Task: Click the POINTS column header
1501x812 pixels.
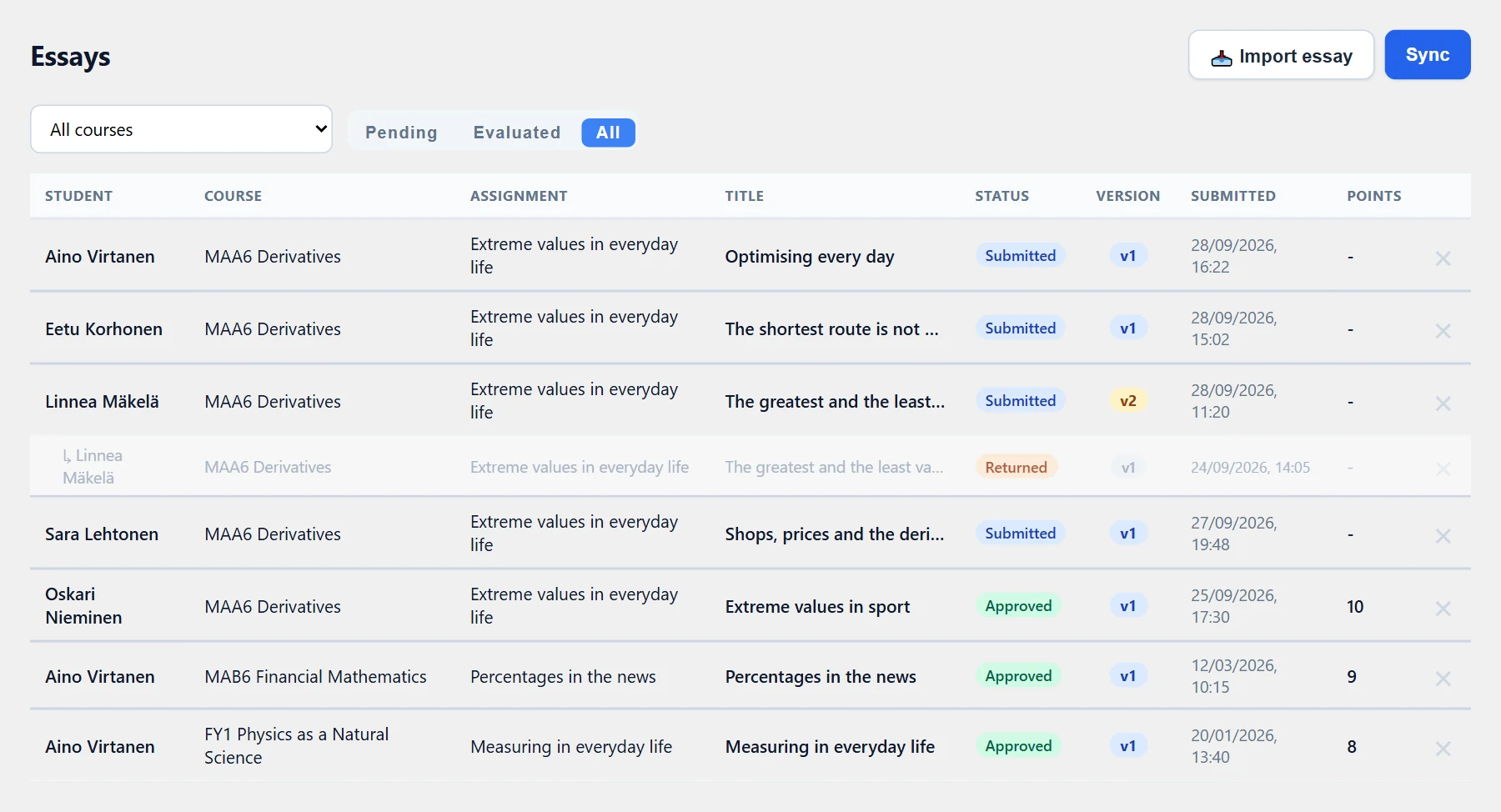Action: tap(1374, 196)
